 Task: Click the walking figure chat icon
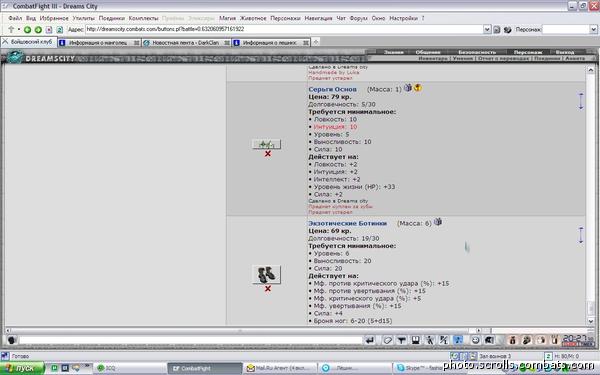[430, 340]
